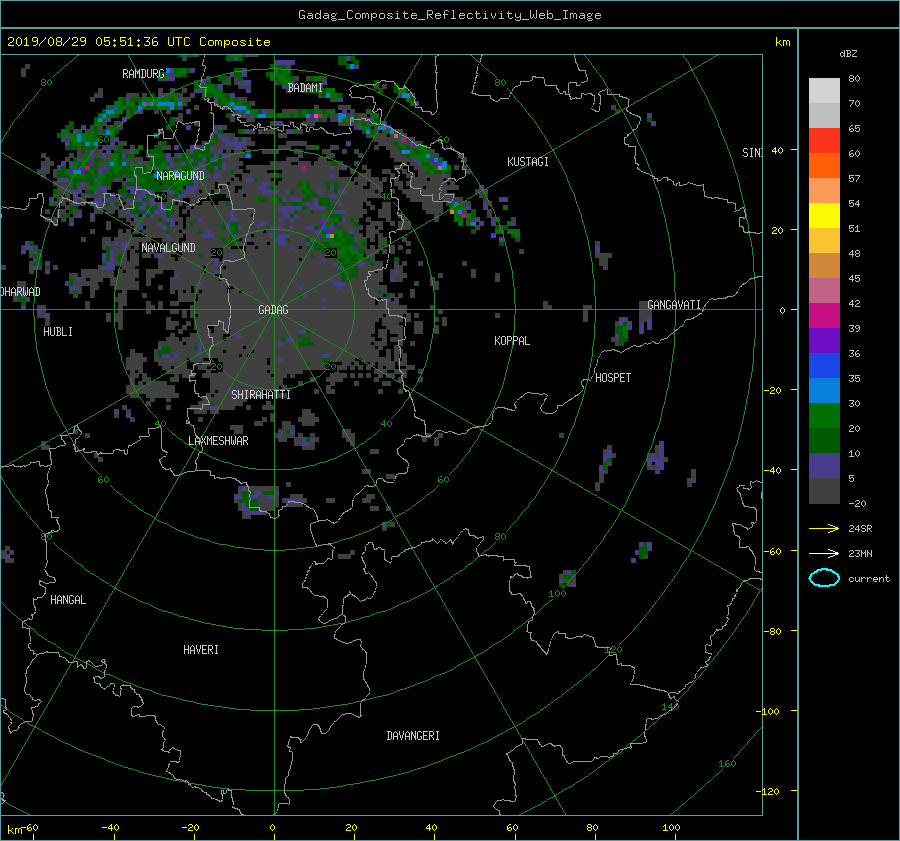The width and height of the screenshot is (900, 841).
Task: Click the timestamp 2019/08/29 05:51:36 UTC Composite
Action: click(x=139, y=42)
